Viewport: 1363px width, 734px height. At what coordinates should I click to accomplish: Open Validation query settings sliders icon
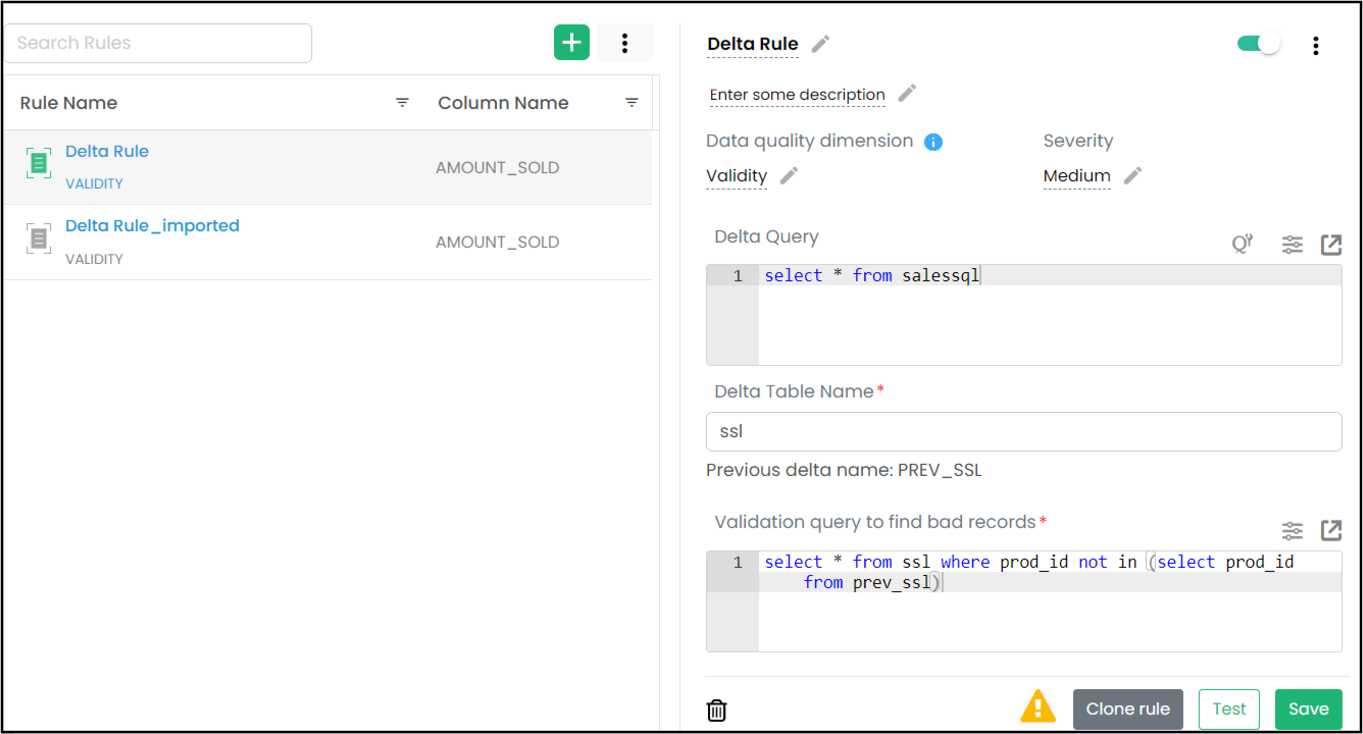tap(1292, 530)
